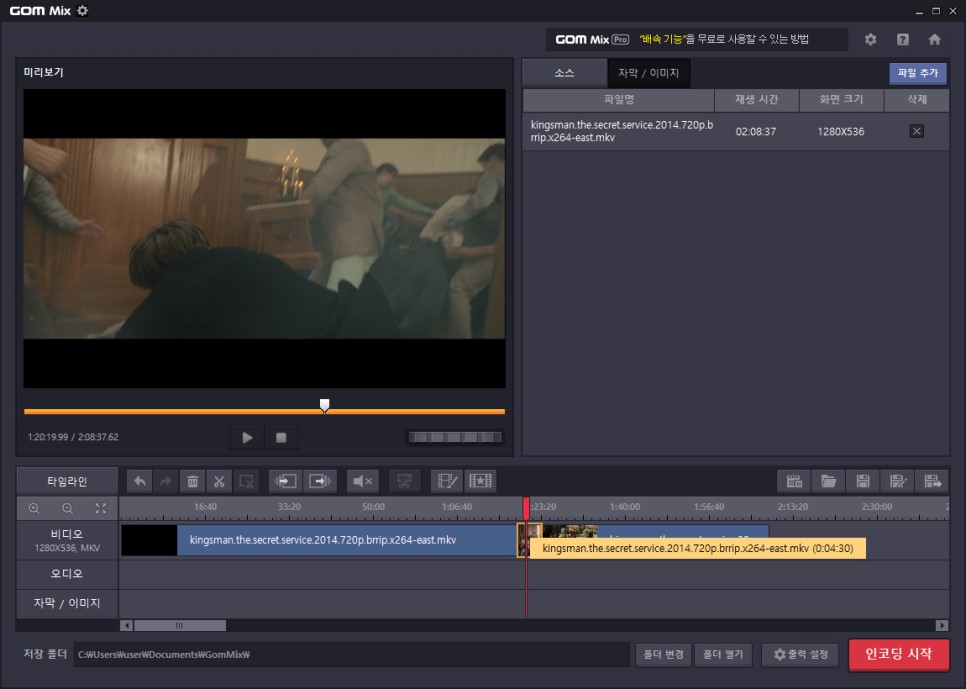Click the 화면 크기 column header

841,100
